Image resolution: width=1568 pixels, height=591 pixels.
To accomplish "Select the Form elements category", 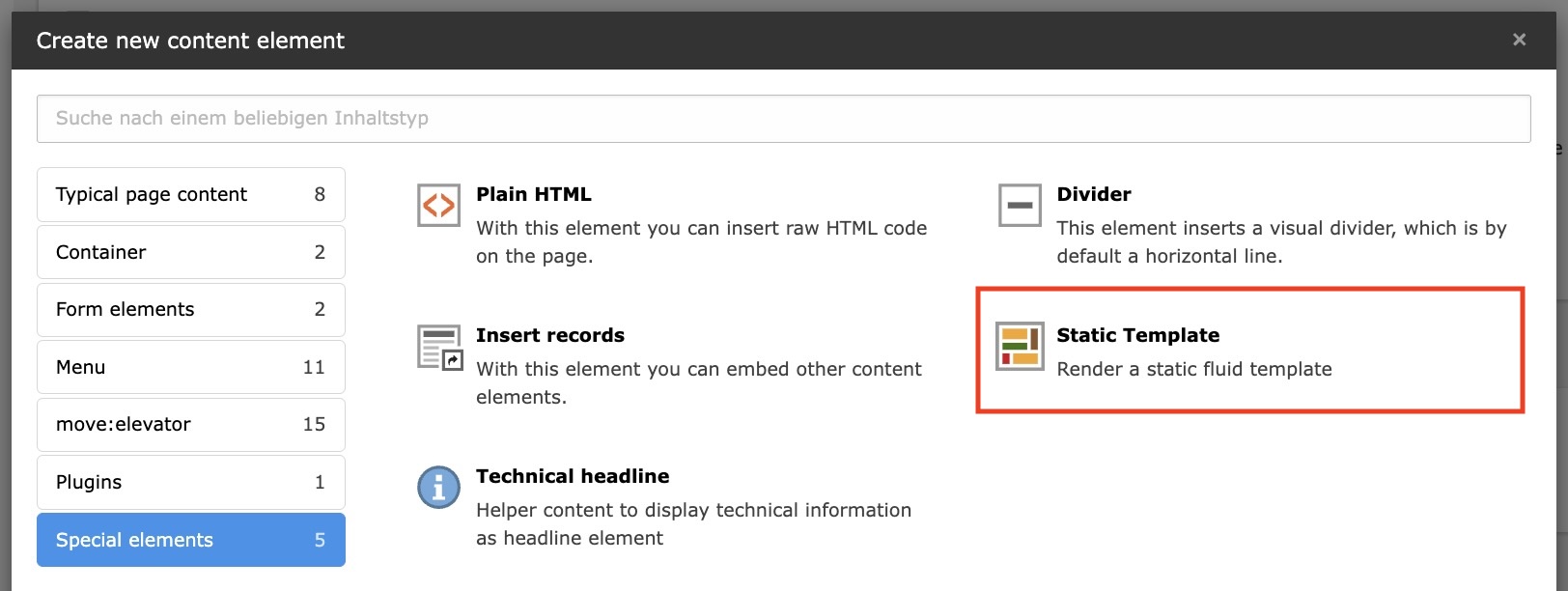I will pos(190,310).
